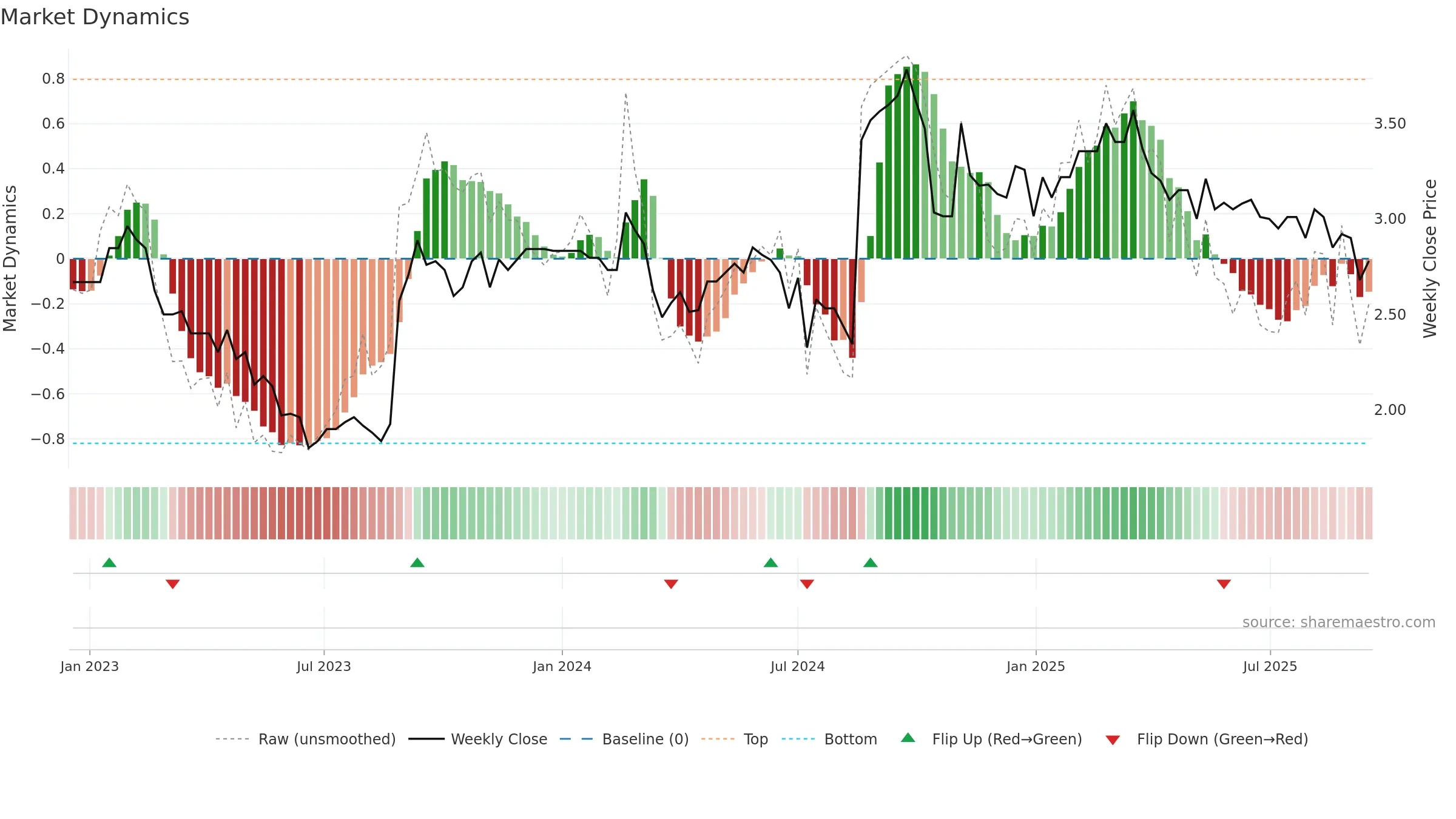Viewport: 1456px width, 819px height.
Task: Click the 0.8 left axis tick label
Action: [x=53, y=79]
